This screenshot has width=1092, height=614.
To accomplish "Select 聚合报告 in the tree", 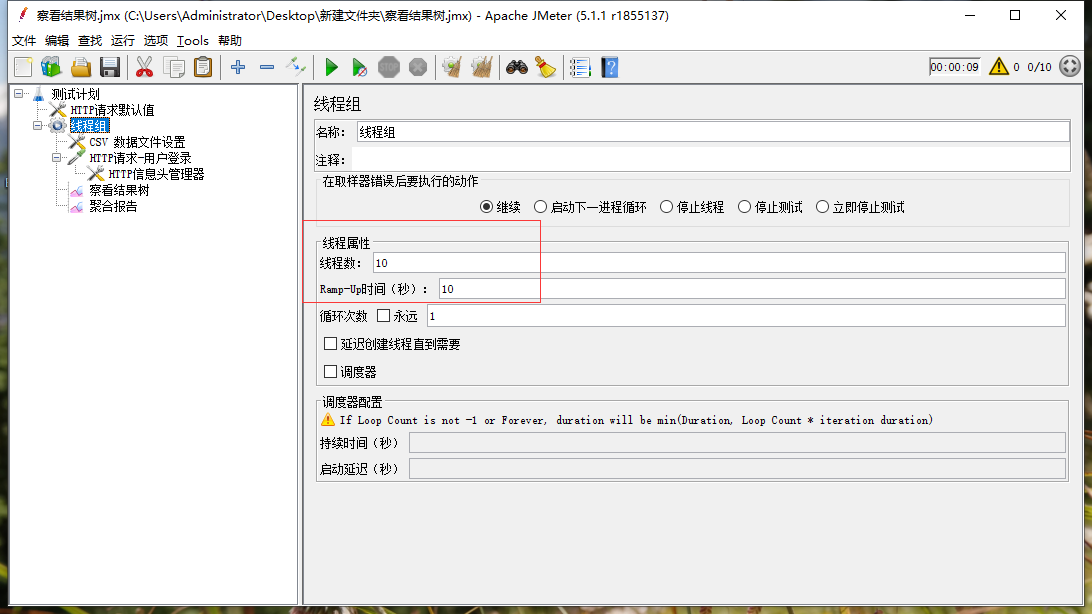I will (x=113, y=206).
